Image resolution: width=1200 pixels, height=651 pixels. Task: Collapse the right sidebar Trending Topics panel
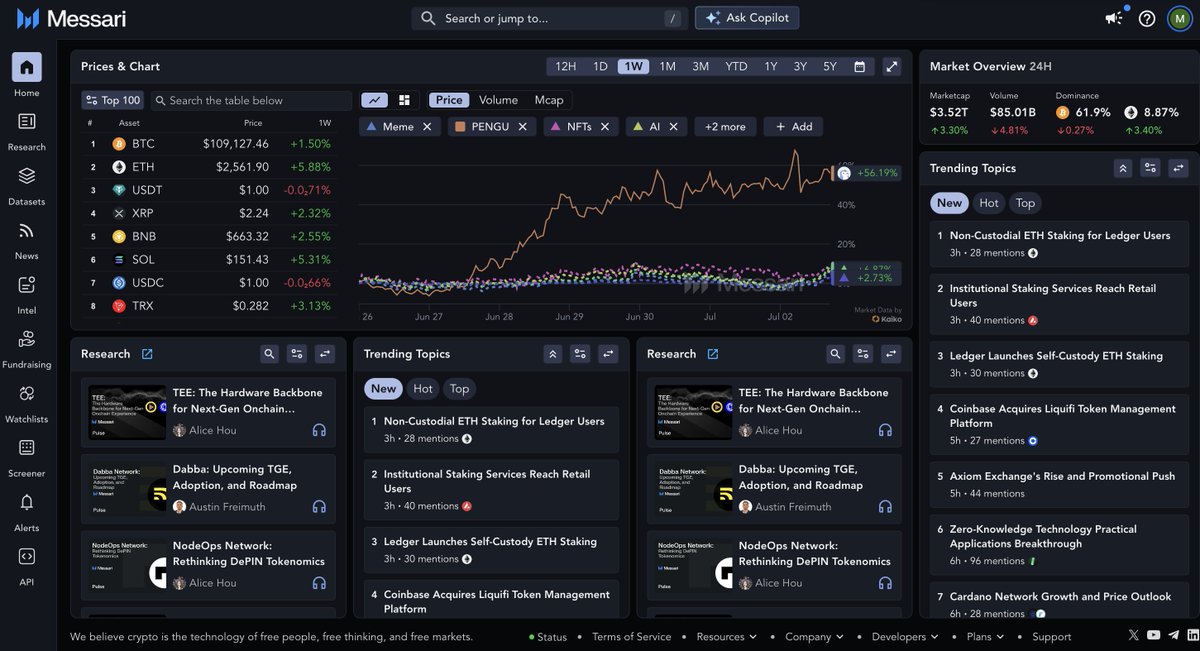click(1123, 168)
